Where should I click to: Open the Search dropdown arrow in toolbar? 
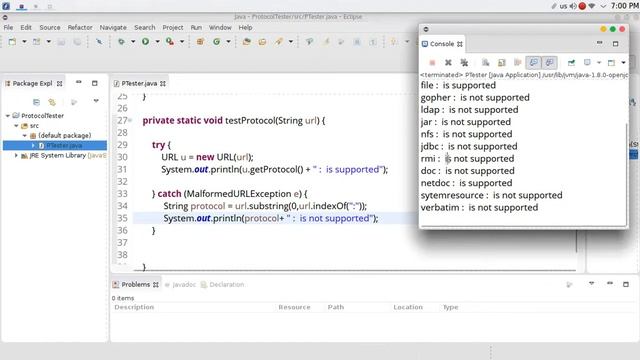coord(291,42)
